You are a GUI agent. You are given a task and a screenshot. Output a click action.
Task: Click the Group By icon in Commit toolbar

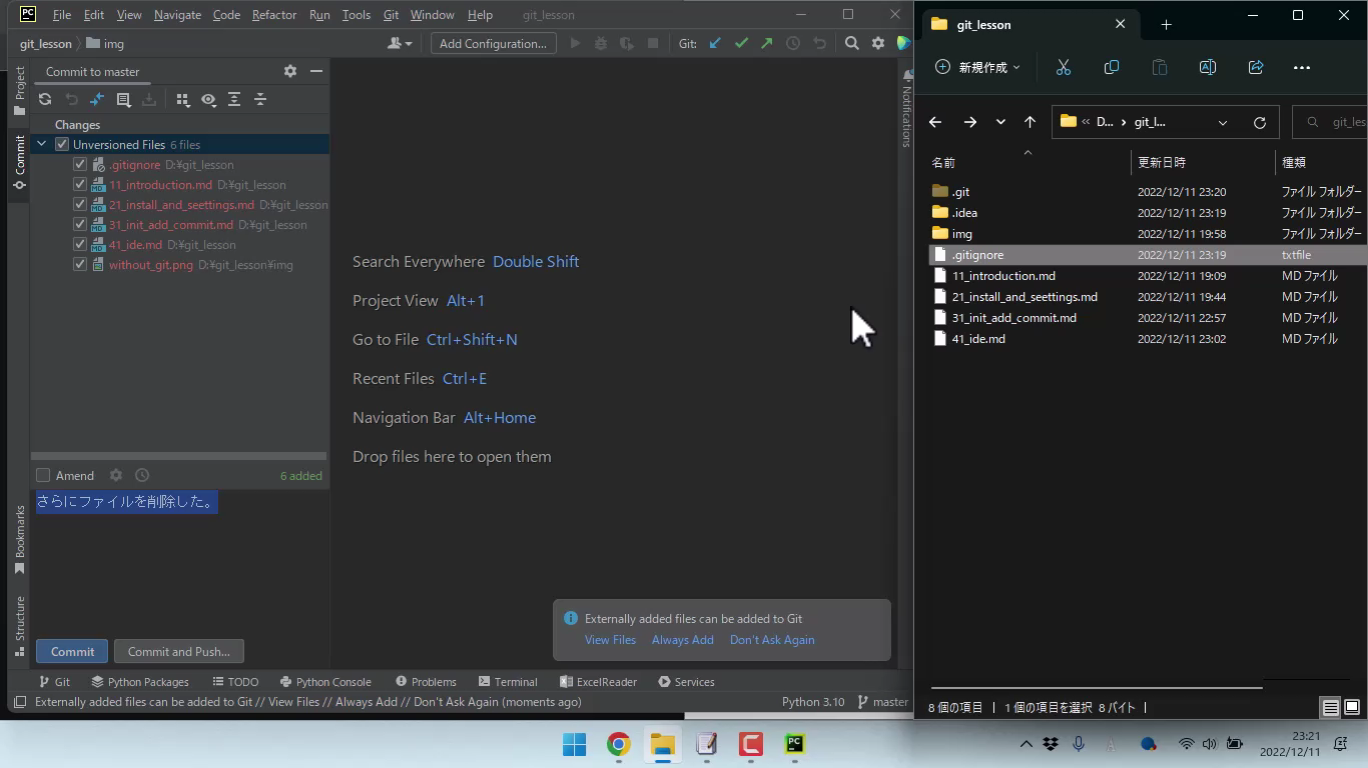point(182,99)
